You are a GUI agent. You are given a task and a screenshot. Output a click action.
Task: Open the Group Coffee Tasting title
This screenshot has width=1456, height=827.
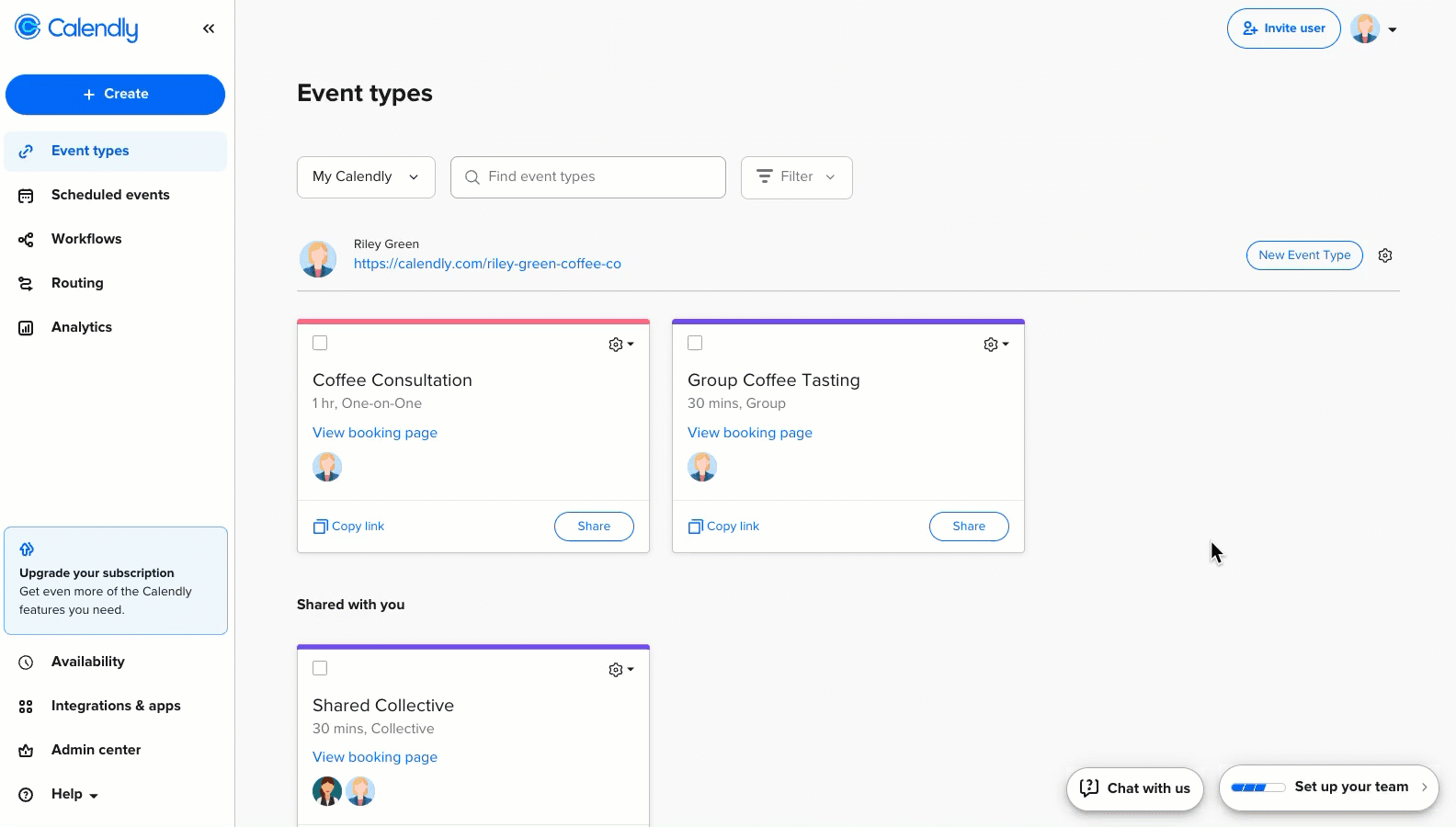(774, 380)
